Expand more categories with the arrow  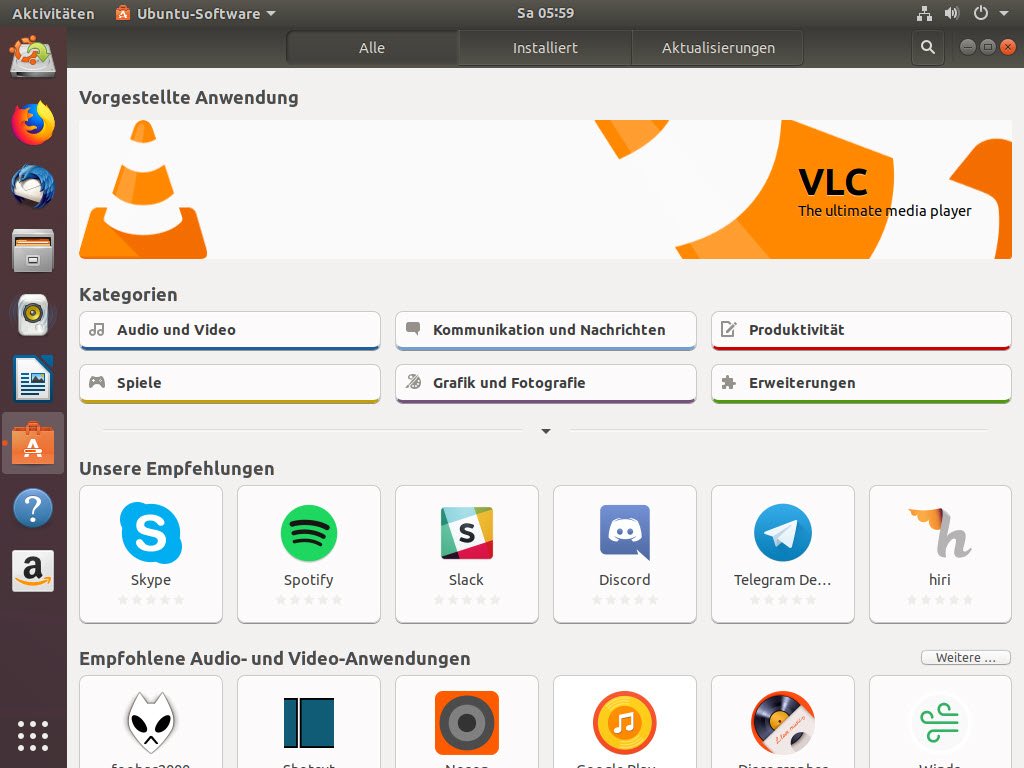tap(546, 431)
